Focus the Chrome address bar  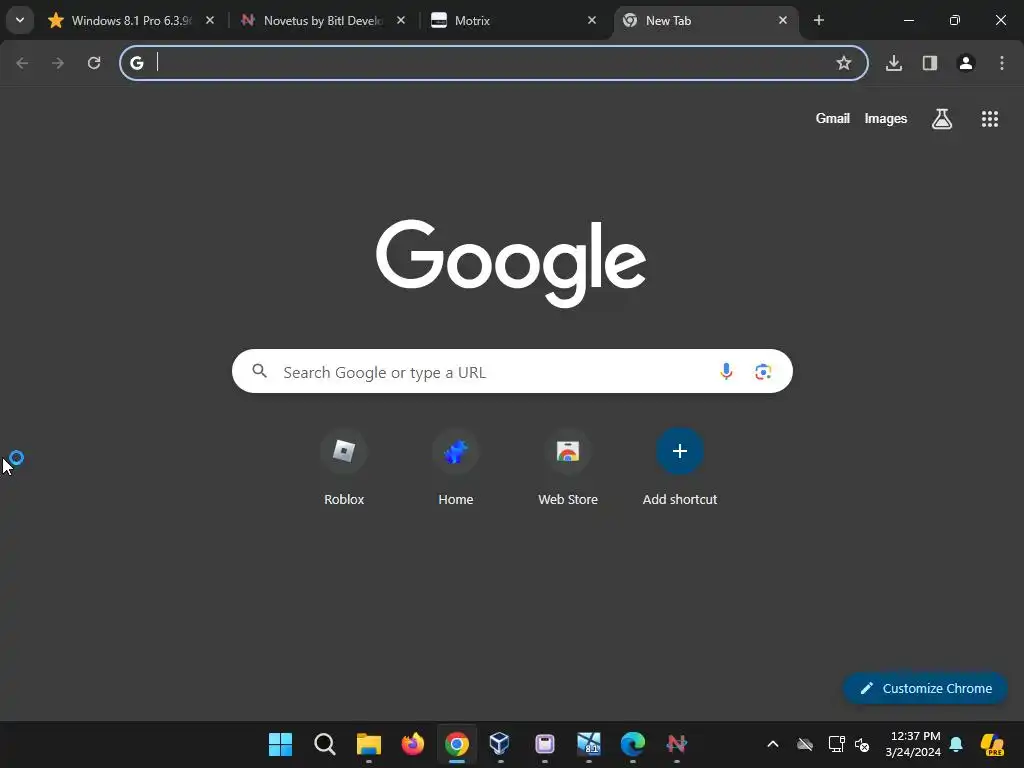tap(494, 63)
